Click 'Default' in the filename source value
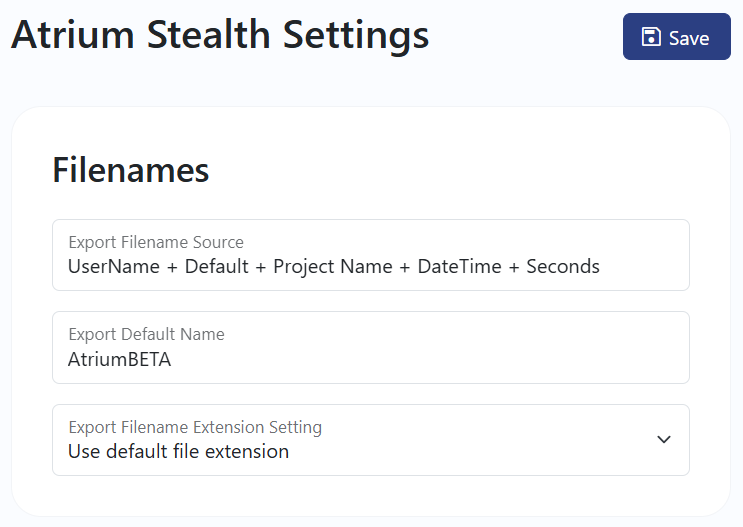 point(216,267)
